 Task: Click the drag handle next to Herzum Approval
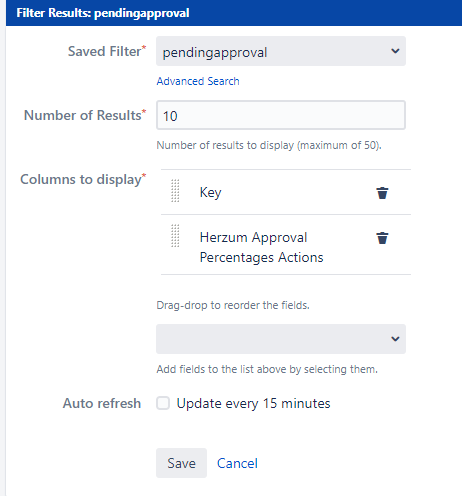175,236
